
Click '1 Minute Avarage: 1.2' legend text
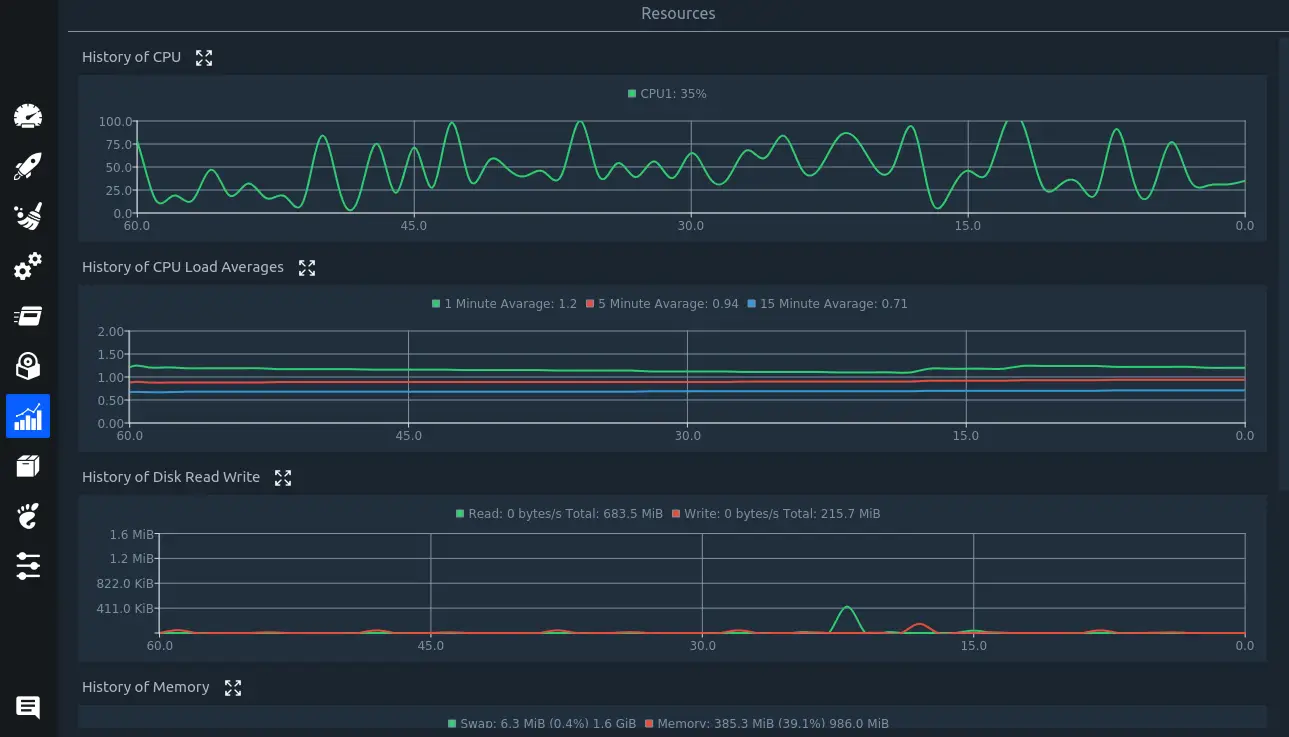(511, 304)
